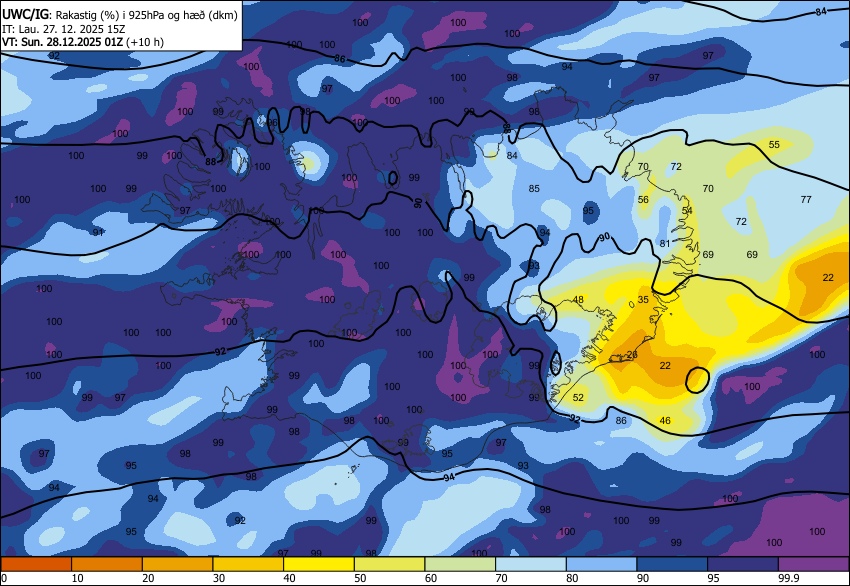Select the map value '81'
850x586 pixels.
click(665, 243)
